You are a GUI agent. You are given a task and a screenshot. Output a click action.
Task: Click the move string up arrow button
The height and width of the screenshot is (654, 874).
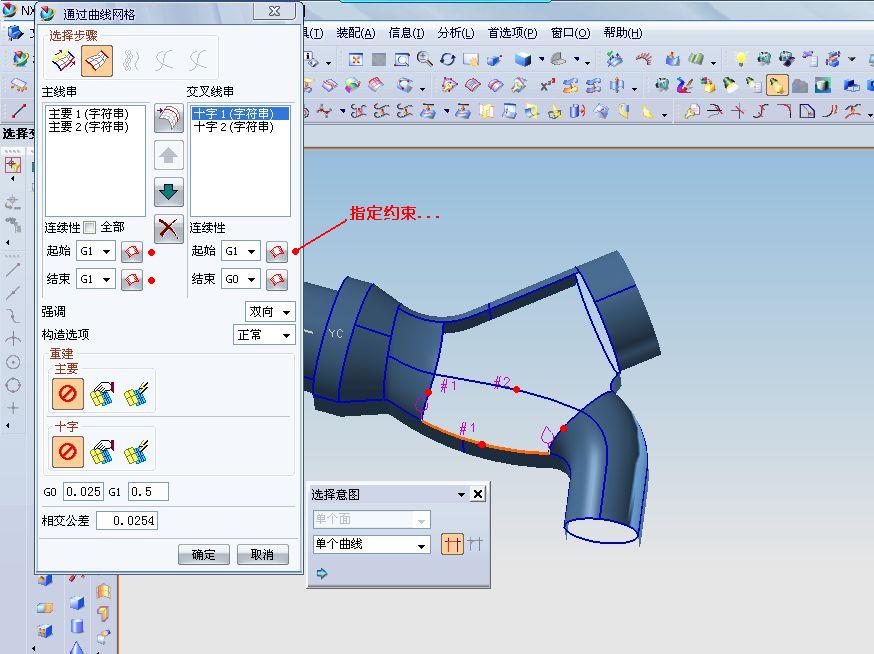pyautogui.click(x=168, y=156)
